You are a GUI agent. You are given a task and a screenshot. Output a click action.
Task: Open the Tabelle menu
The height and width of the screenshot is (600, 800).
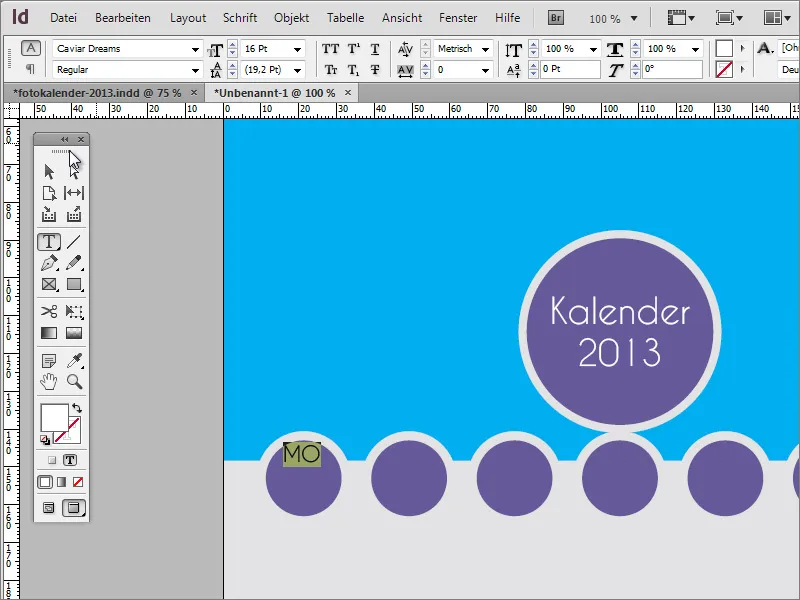click(345, 18)
